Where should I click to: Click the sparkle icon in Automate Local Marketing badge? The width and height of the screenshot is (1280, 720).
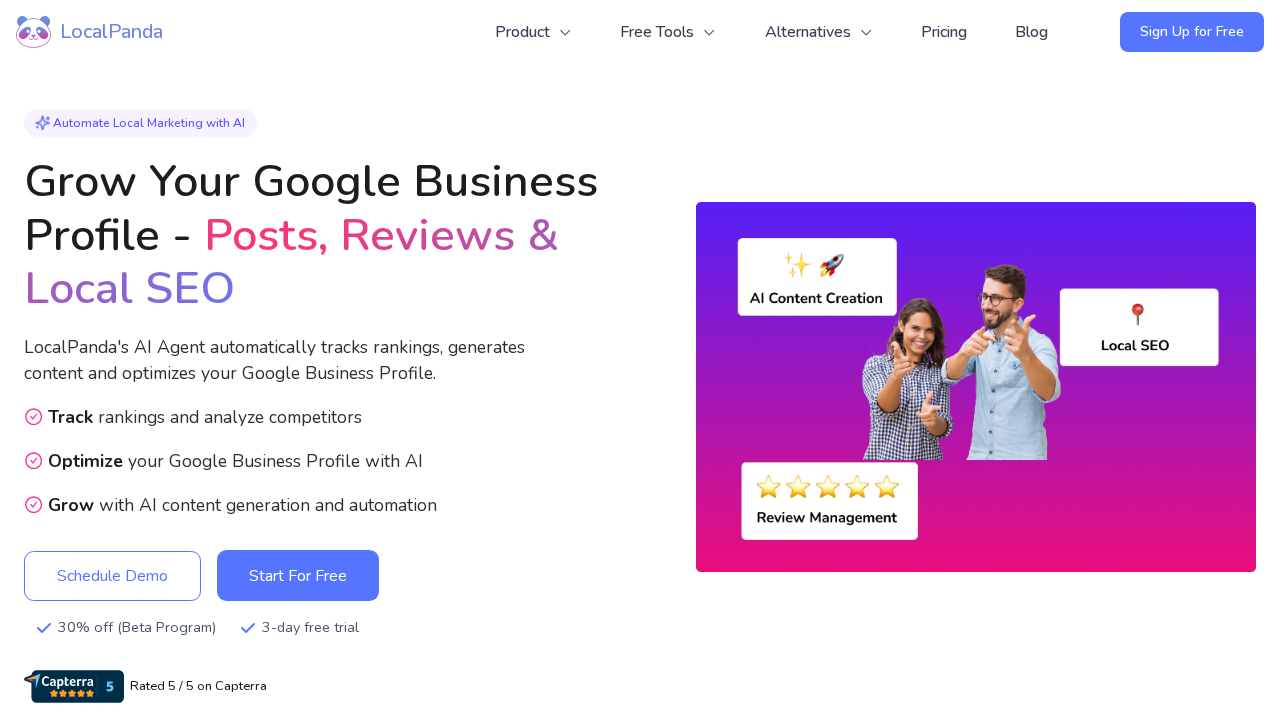[x=43, y=123]
